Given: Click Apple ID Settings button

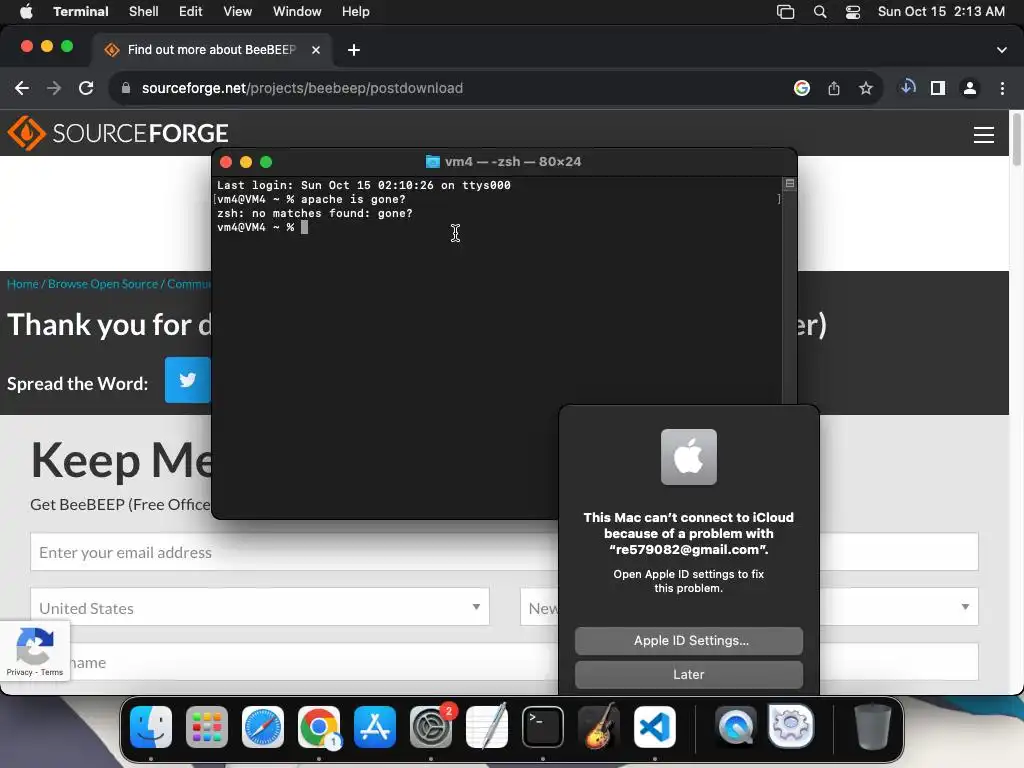Looking at the screenshot, I should coord(688,641).
